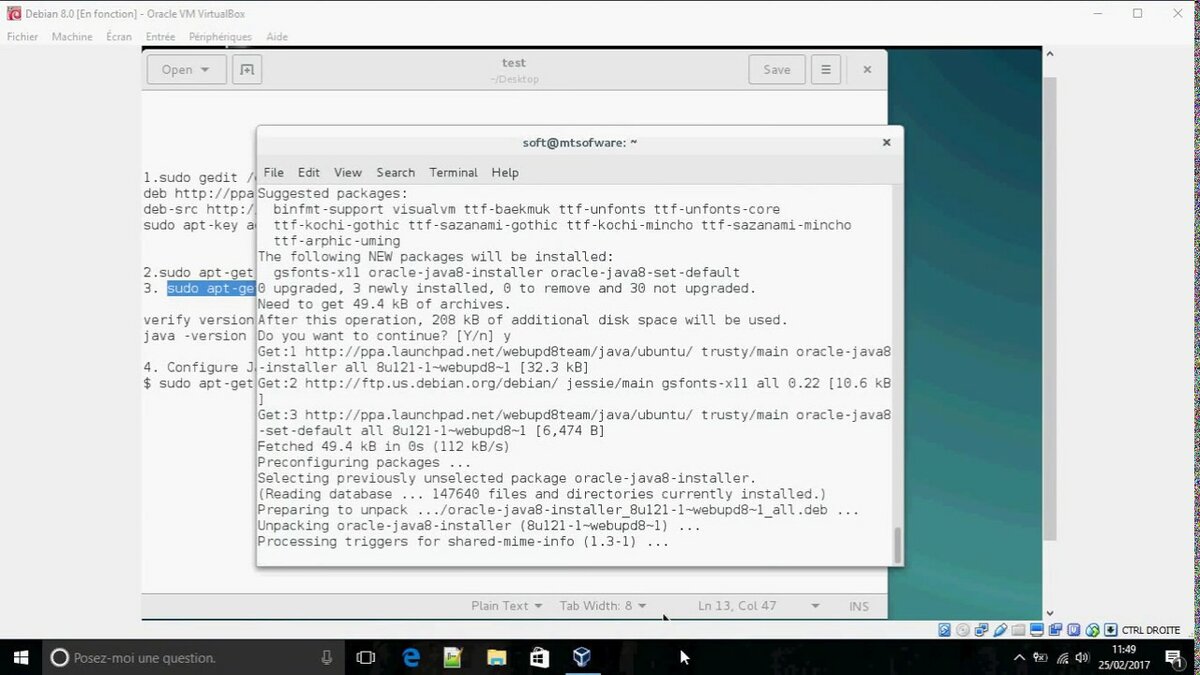
Task: Click the Cortana 'Posez-moi une question' search box
Action: tap(193, 657)
